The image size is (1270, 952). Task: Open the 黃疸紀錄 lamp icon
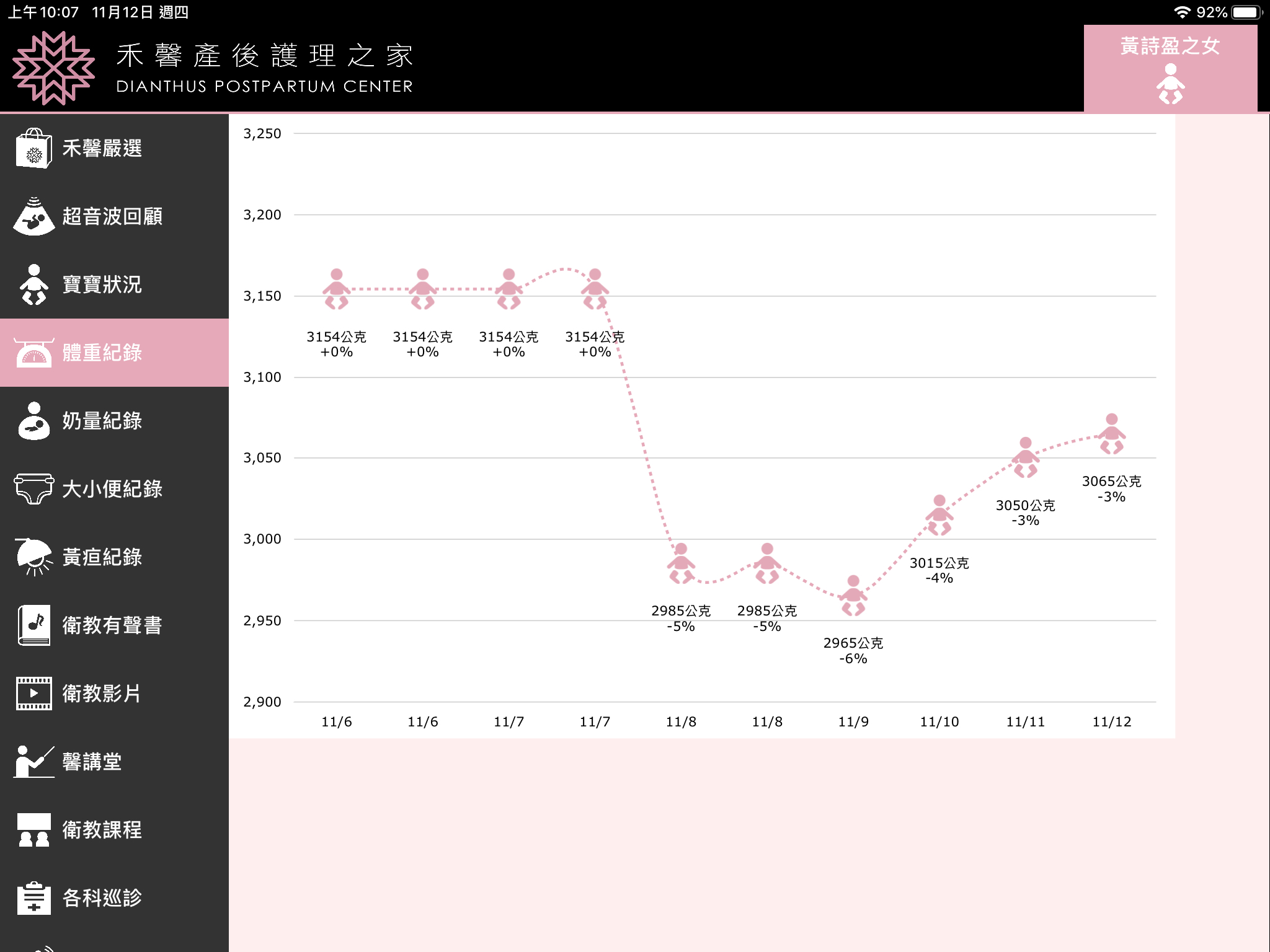click(34, 557)
